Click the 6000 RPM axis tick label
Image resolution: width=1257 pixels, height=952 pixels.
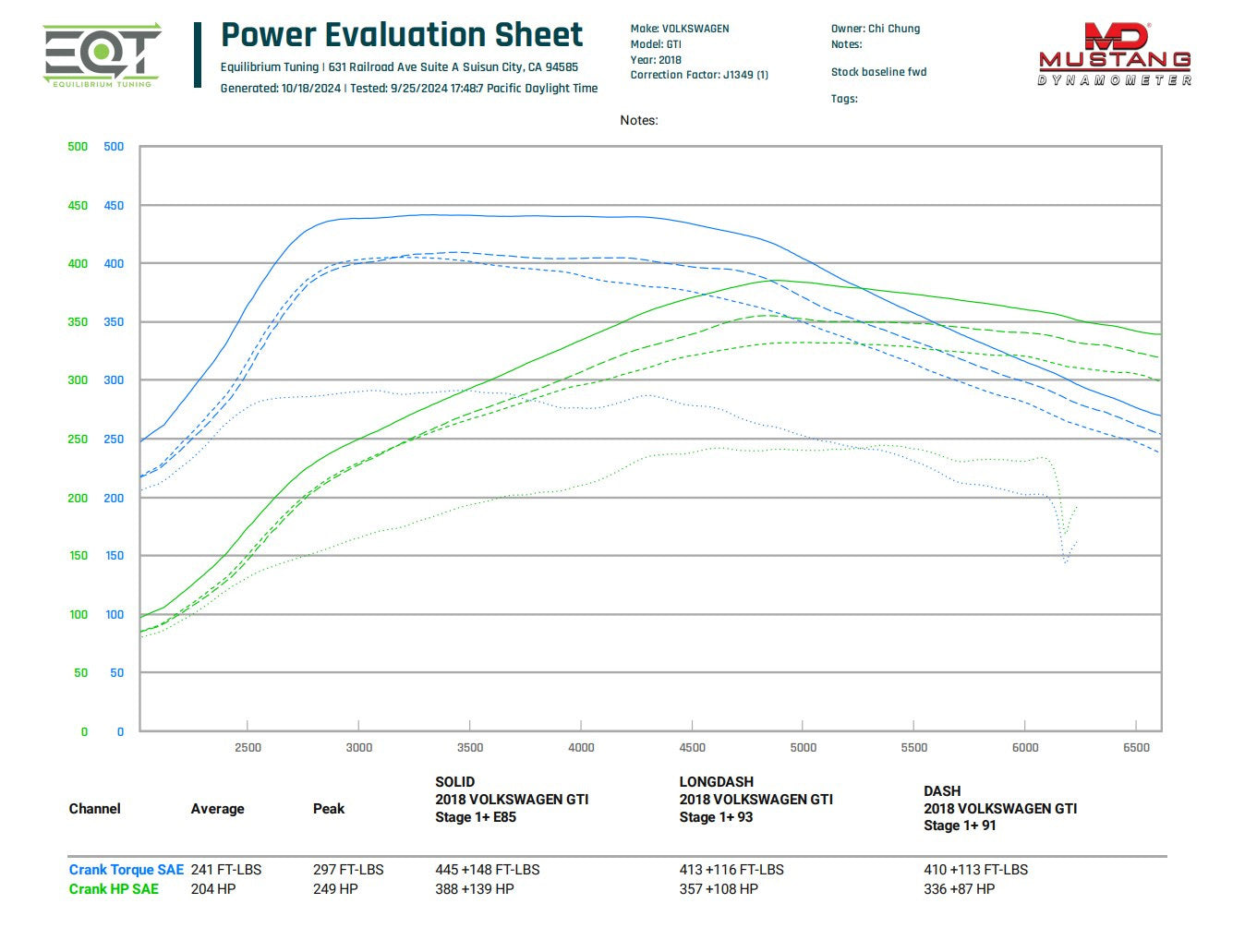1025,748
